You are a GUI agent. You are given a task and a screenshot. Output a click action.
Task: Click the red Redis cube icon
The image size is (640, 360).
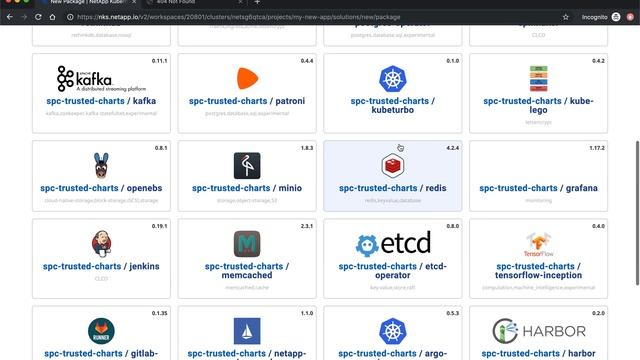click(x=393, y=165)
